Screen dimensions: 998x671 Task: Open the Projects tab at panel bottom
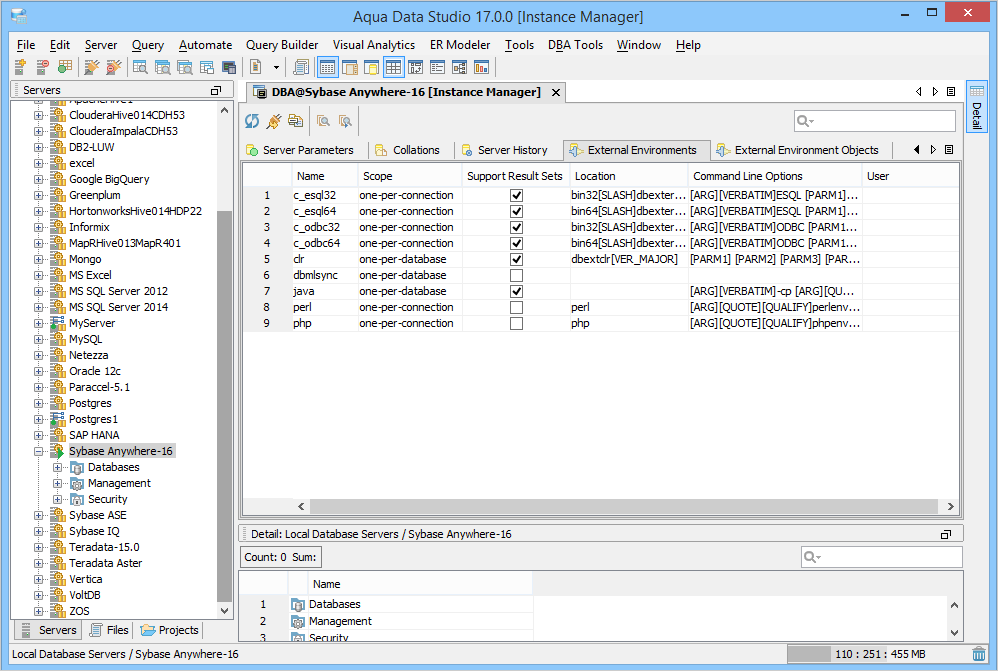tap(170, 630)
